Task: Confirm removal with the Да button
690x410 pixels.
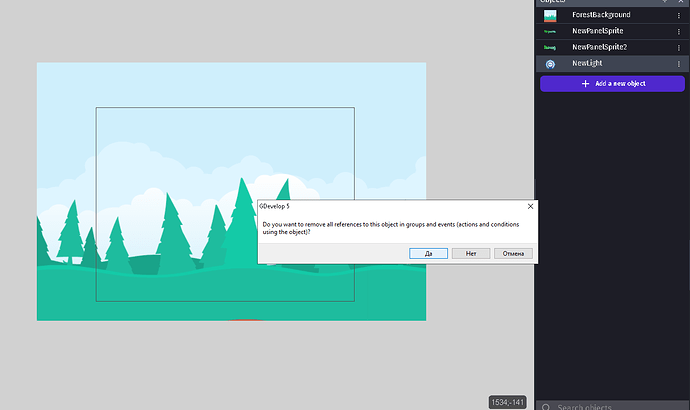Action: tap(429, 253)
